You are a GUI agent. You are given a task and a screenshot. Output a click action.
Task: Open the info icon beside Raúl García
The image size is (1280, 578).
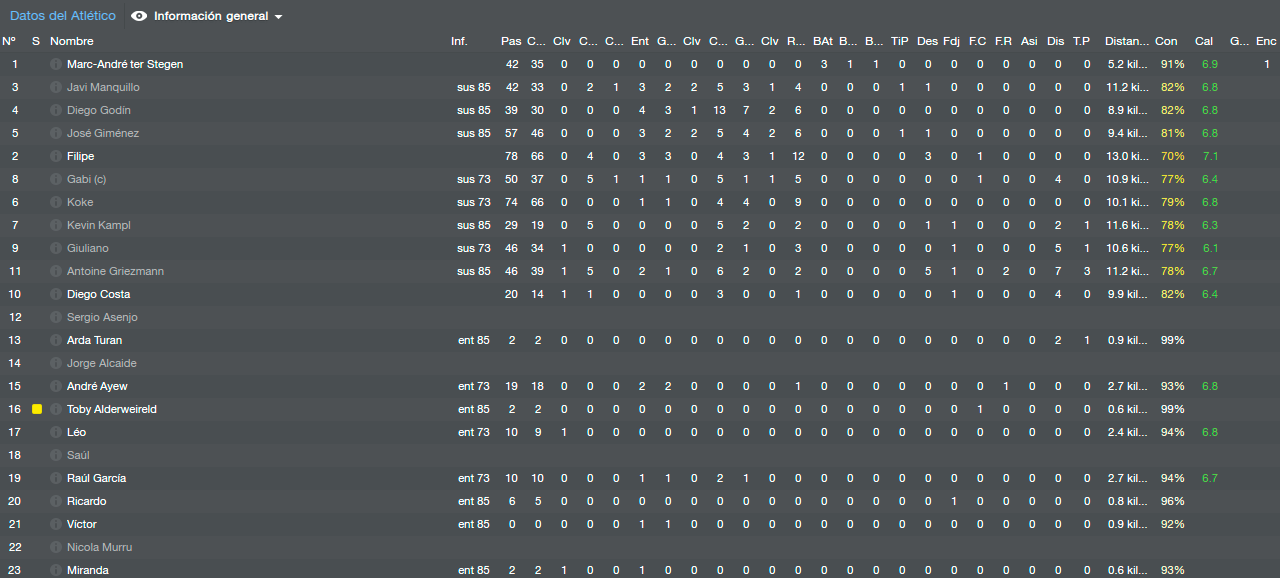tap(56, 478)
